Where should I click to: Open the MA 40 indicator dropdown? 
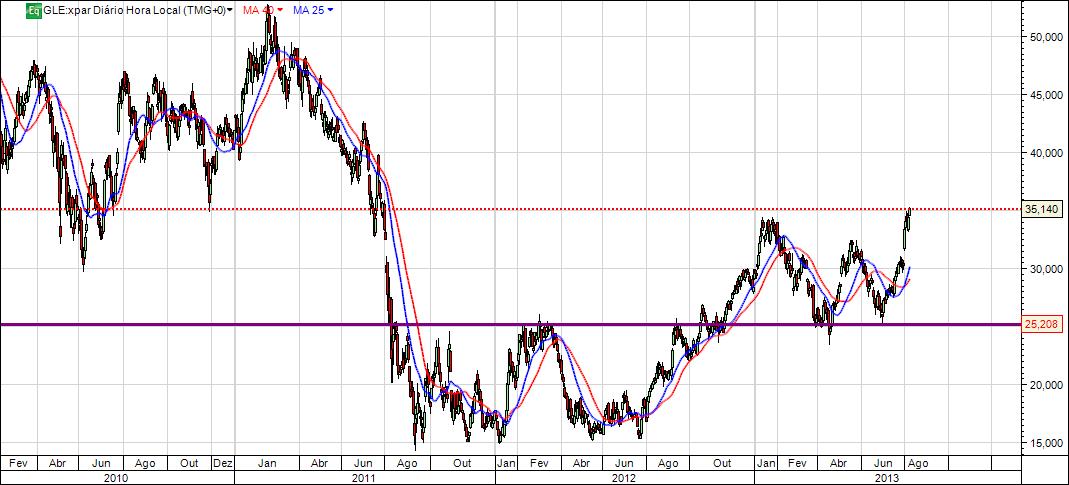coord(280,10)
